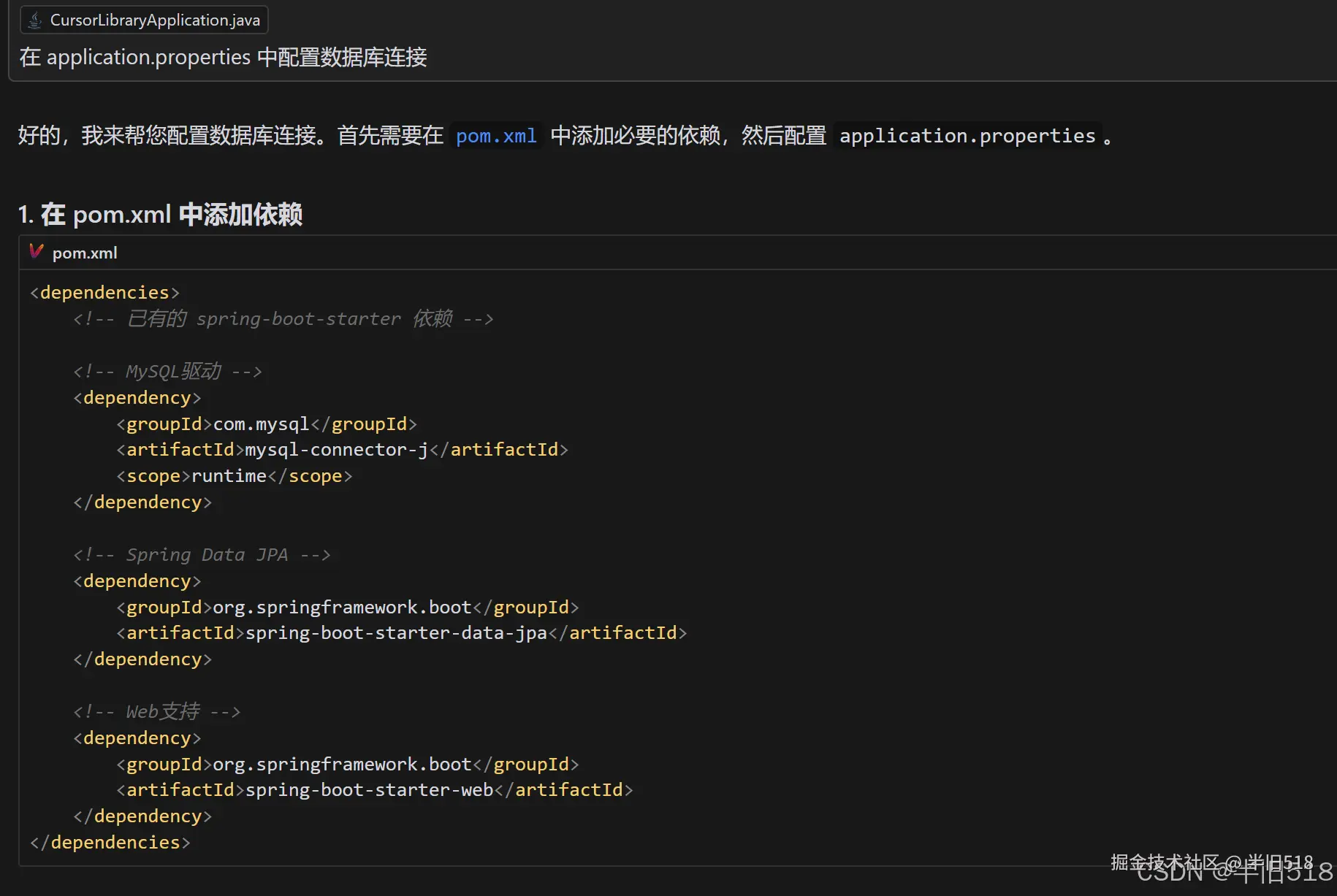The height and width of the screenshot is (896, 1337).
Task: Click the "MySQL驱动" comment line
Action: click(167, 372)
